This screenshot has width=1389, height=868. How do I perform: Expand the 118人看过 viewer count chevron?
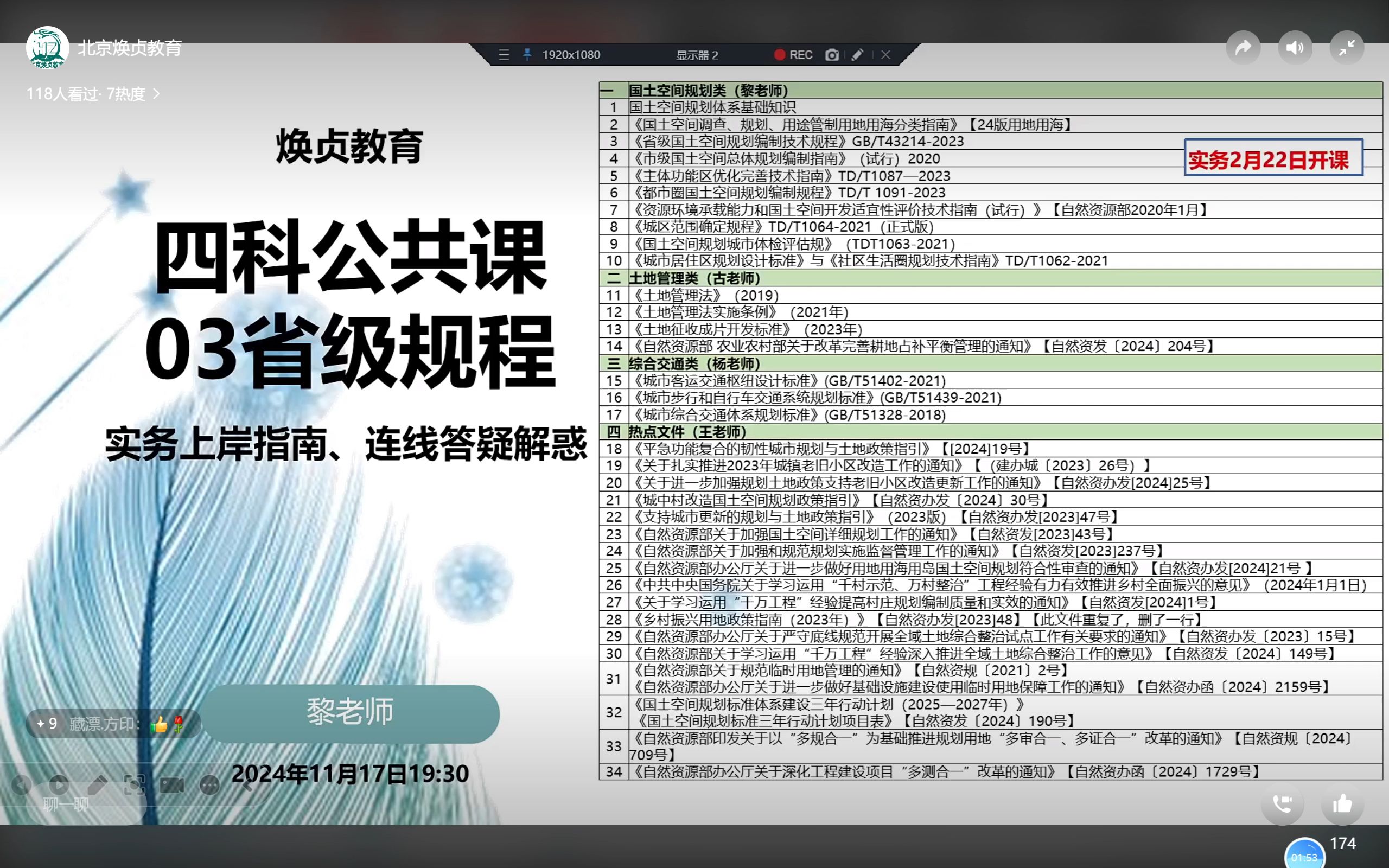(156, 94)
